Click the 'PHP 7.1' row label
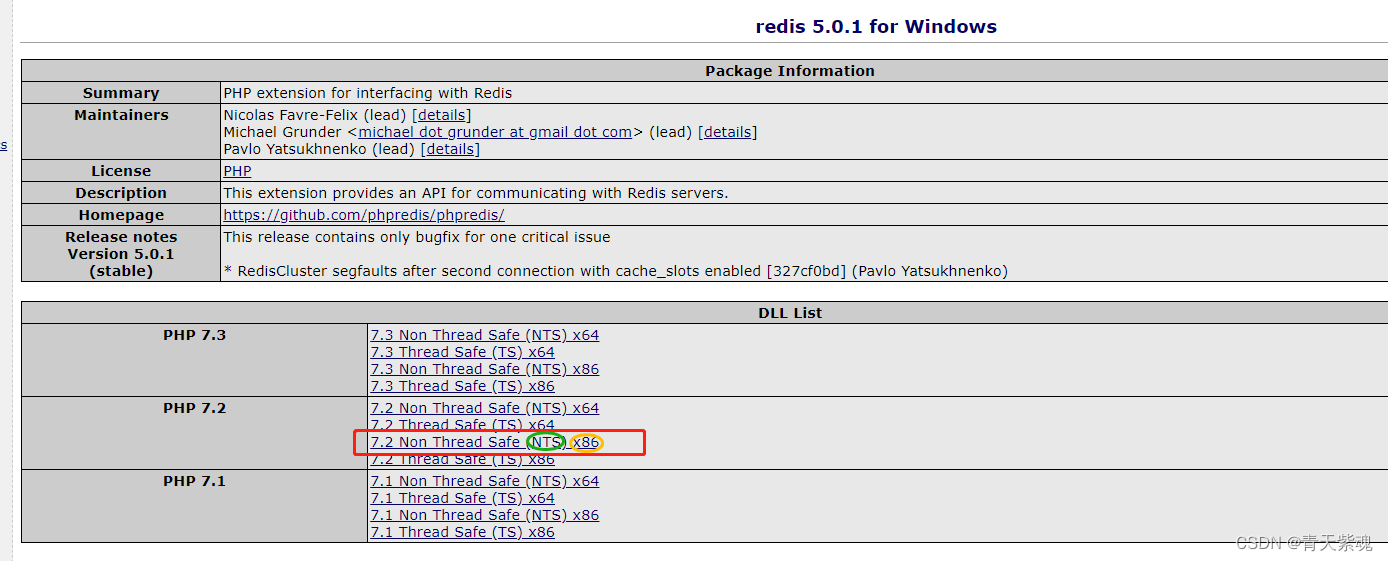The image size is (1388, 561). click(195, 481)
